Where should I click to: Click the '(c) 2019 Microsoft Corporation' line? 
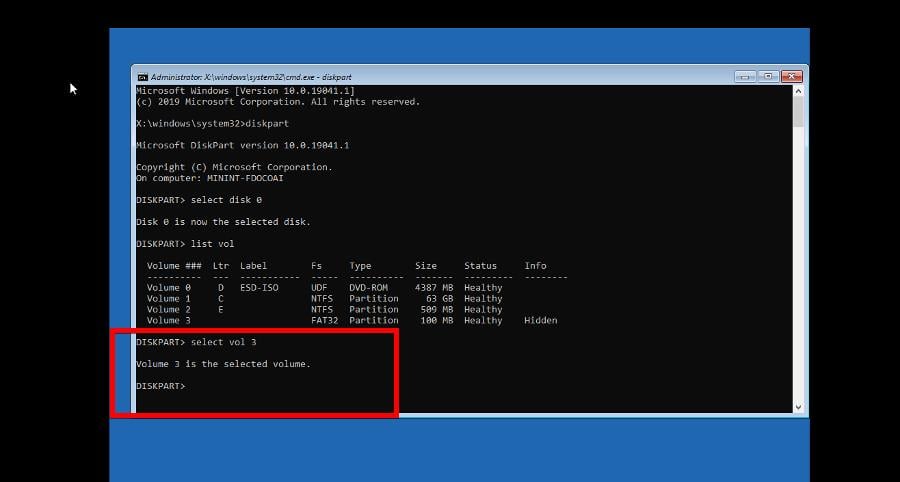pyautogui.click(x=278, y=102)
